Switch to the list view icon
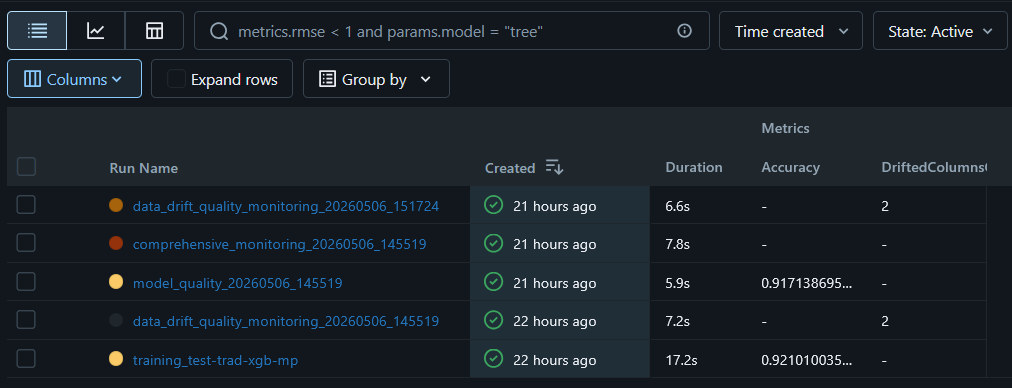 point(37,31)
